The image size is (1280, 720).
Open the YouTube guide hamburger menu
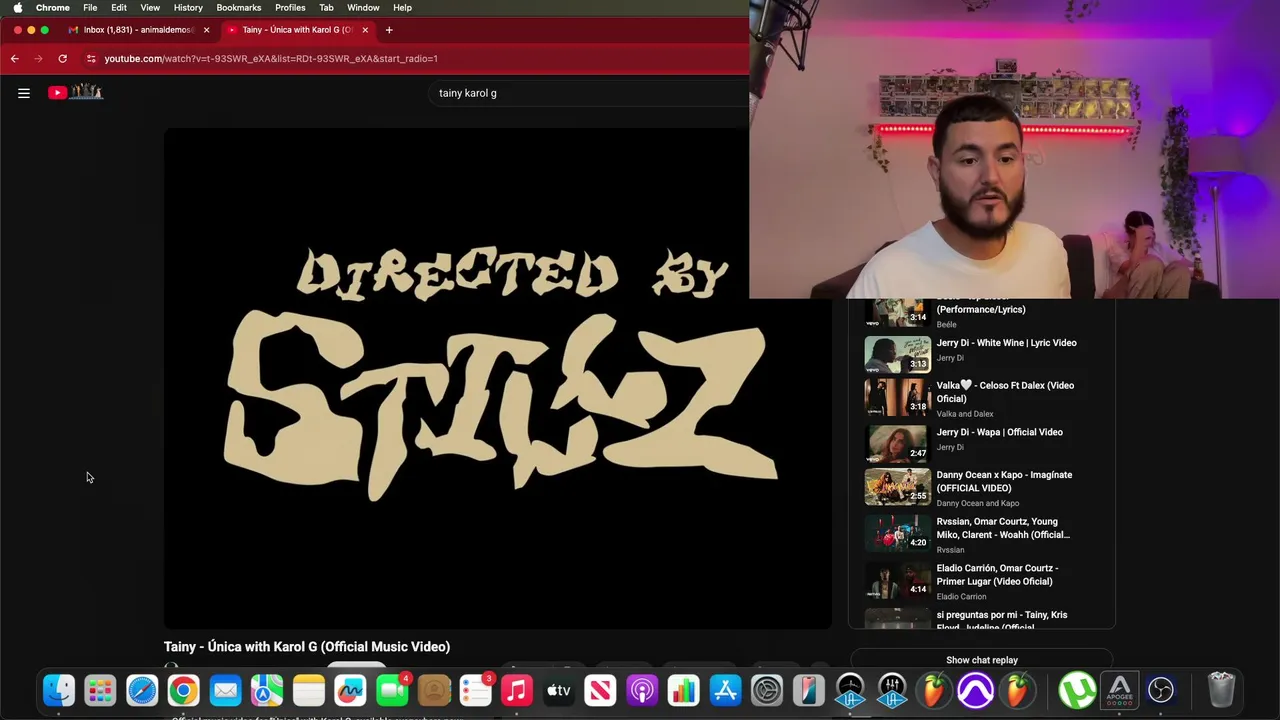point(24,93)
